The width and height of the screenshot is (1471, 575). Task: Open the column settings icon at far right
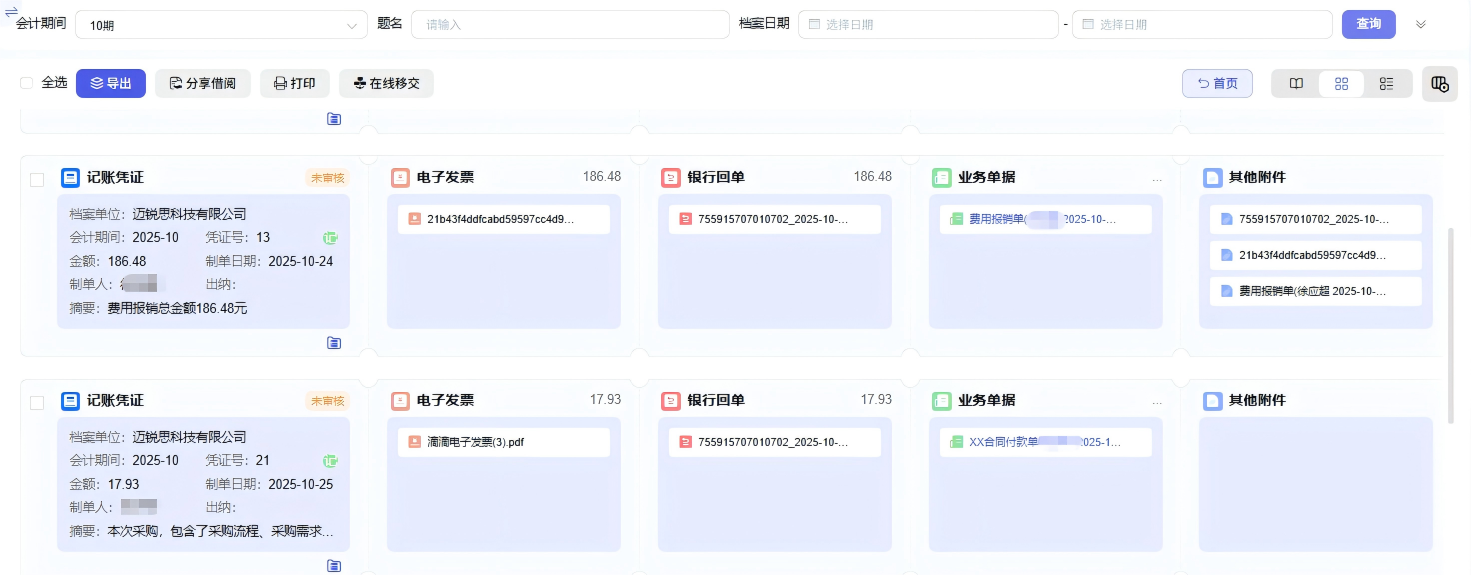pos(1439,84)
